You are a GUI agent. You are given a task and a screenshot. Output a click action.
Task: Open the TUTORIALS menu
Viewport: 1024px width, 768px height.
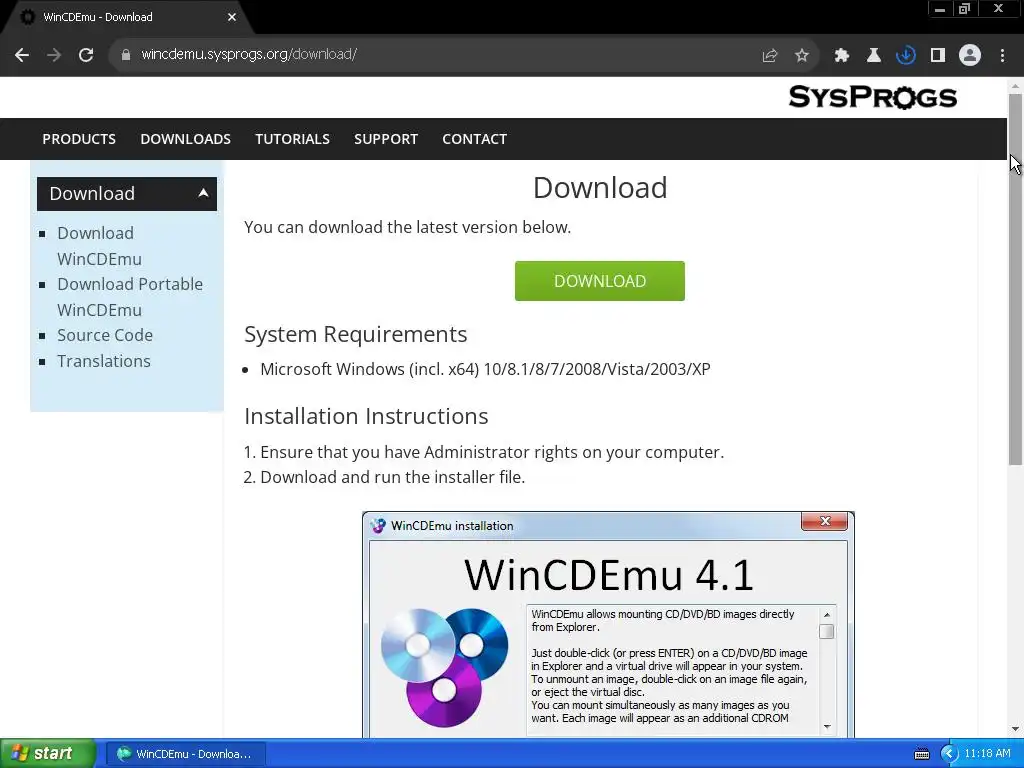tap(292, 139)
